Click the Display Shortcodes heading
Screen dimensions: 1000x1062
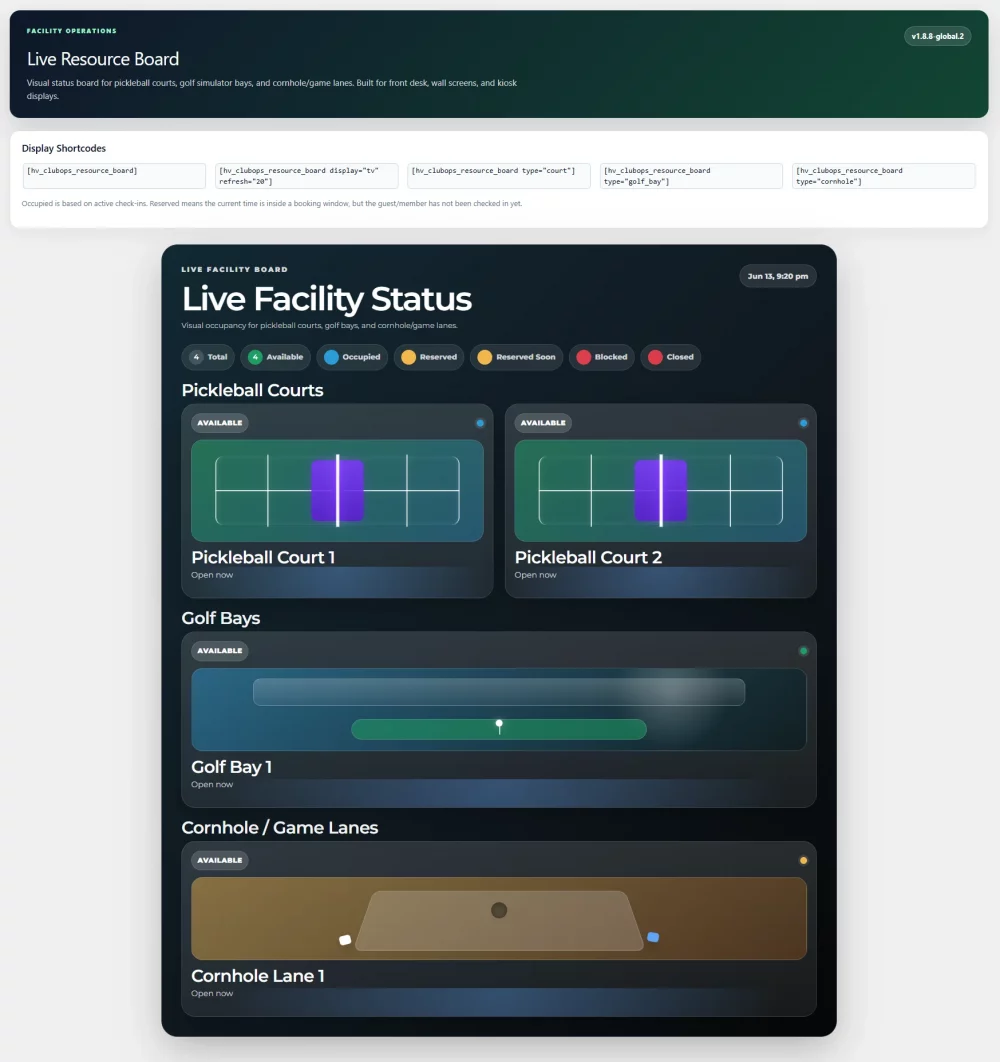point(64,148)
